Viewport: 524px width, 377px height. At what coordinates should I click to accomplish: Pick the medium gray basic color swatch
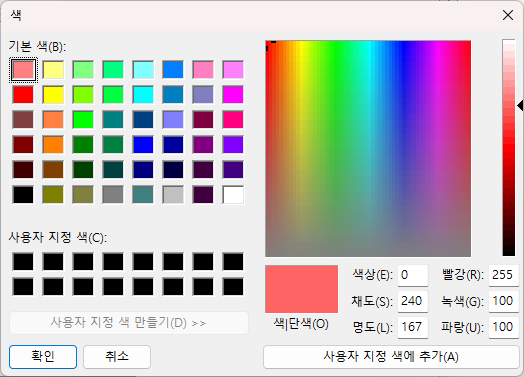[113, 195]
